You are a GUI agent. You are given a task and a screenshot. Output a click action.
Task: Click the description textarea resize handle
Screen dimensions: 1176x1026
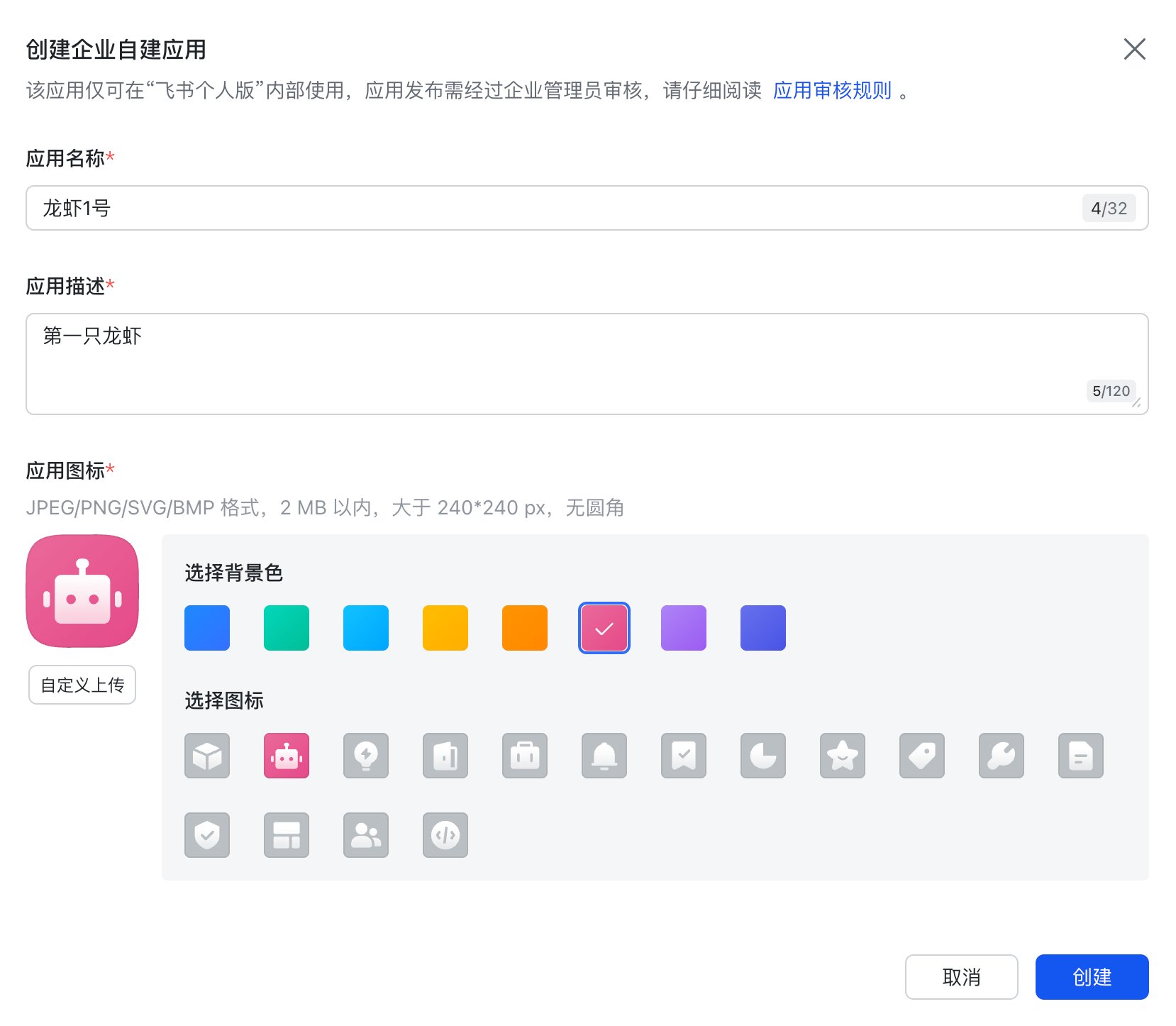(x=1137, y=403)
